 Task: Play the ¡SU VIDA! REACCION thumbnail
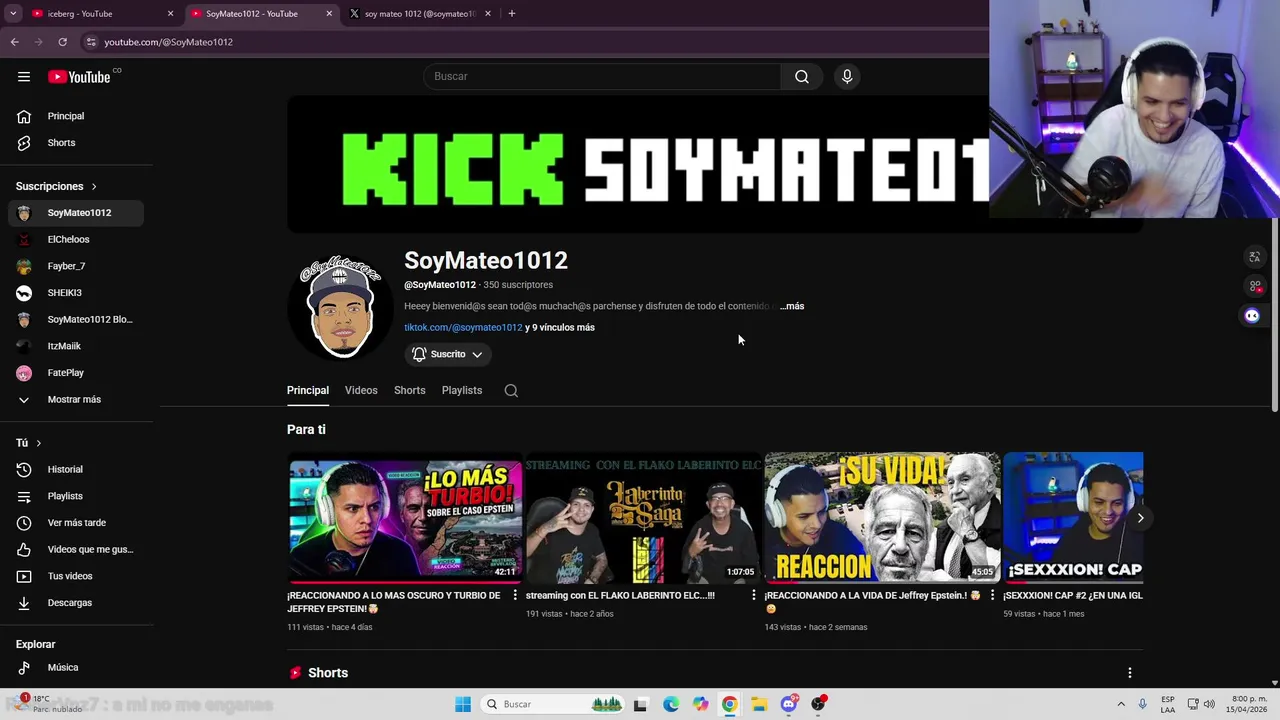point(882,518)
